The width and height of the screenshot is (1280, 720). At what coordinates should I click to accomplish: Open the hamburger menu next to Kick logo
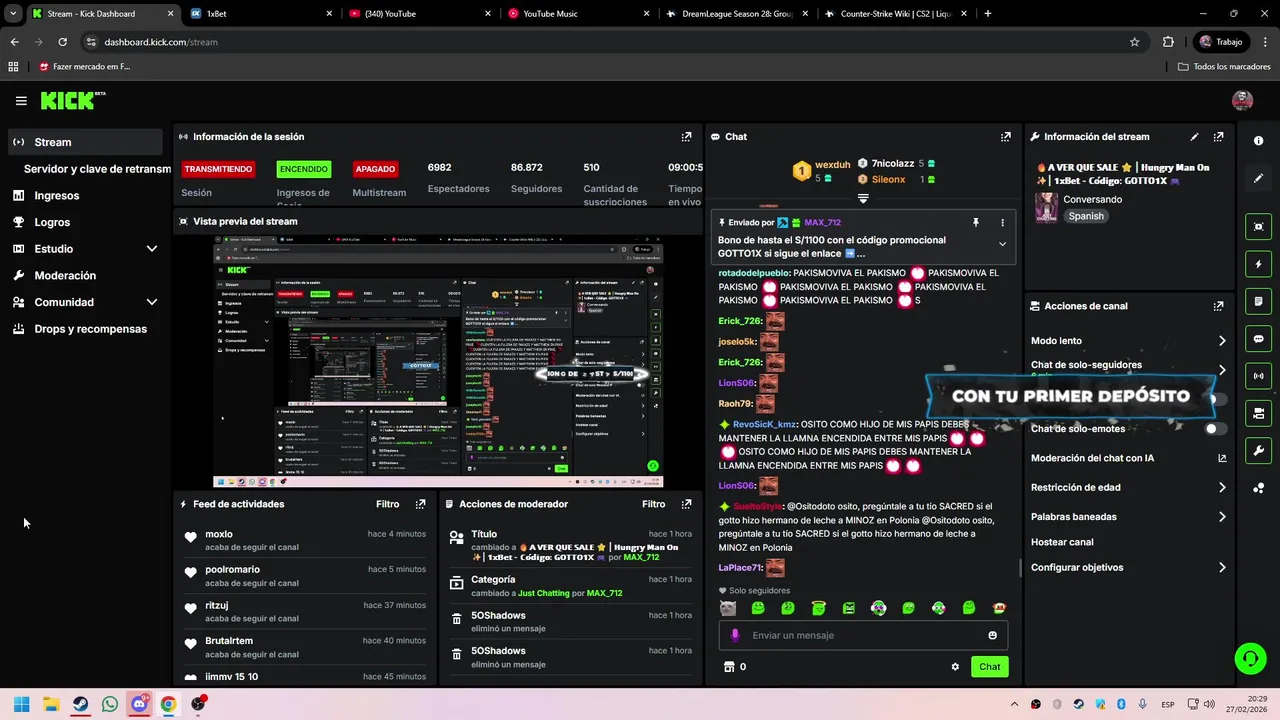(x=21, y=101)
